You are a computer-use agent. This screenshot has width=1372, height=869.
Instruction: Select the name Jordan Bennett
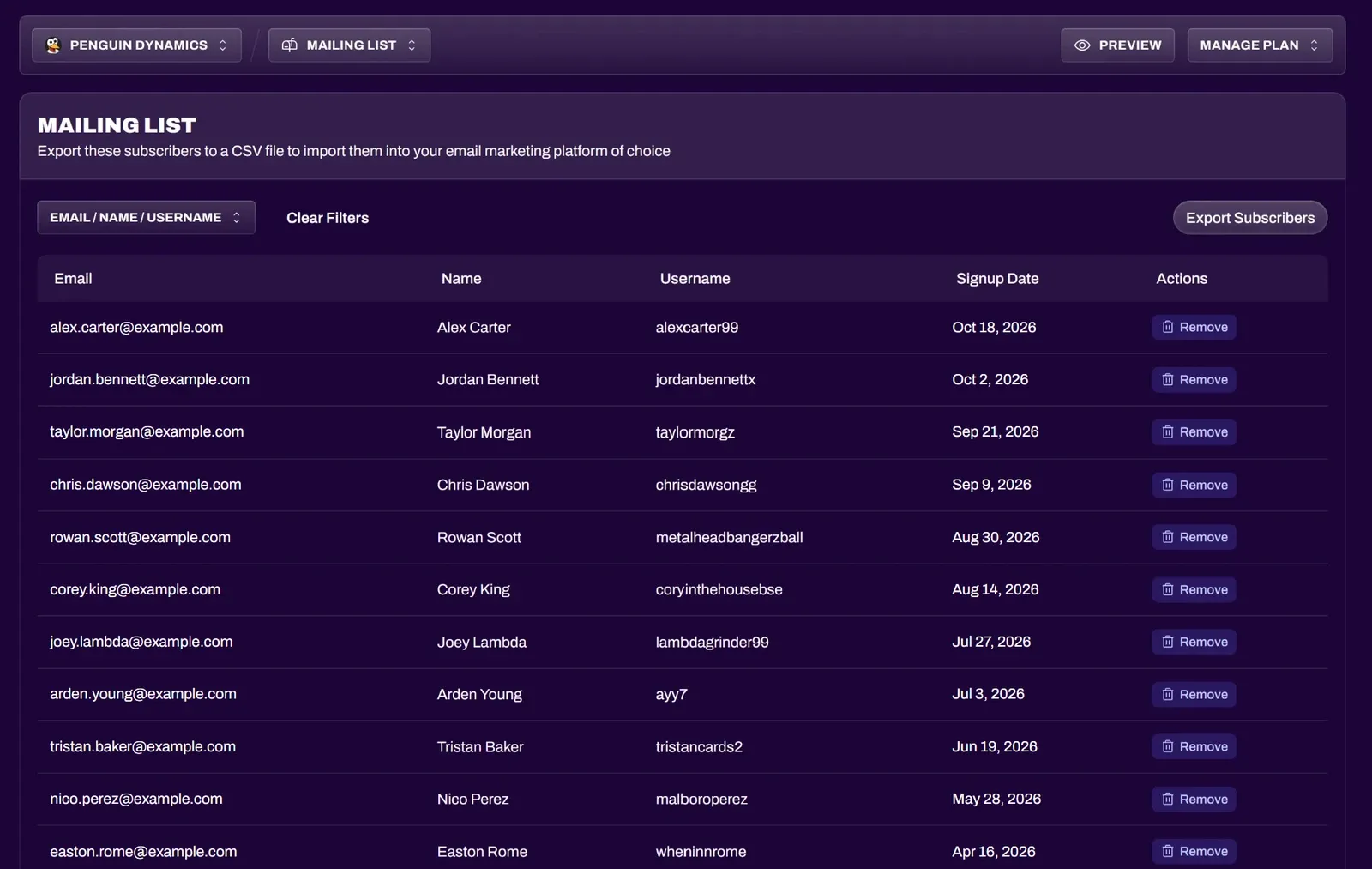click(x=488, y=379)
